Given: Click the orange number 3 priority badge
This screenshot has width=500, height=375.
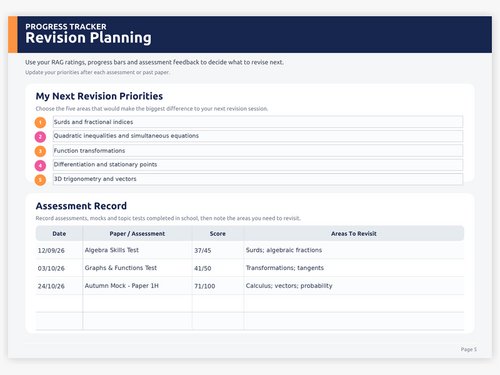Looking at the screenshot, I should click(40, 151).
